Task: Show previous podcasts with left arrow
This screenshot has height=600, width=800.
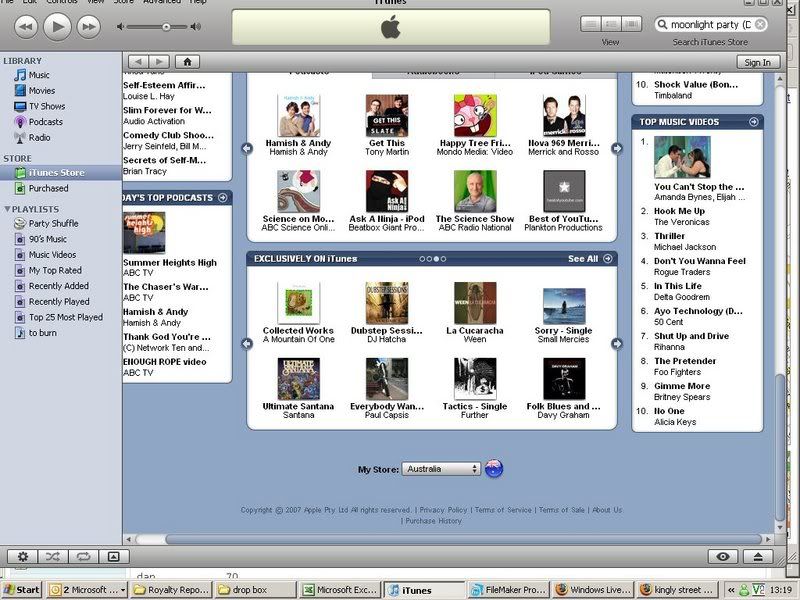Action: [247, 148]
